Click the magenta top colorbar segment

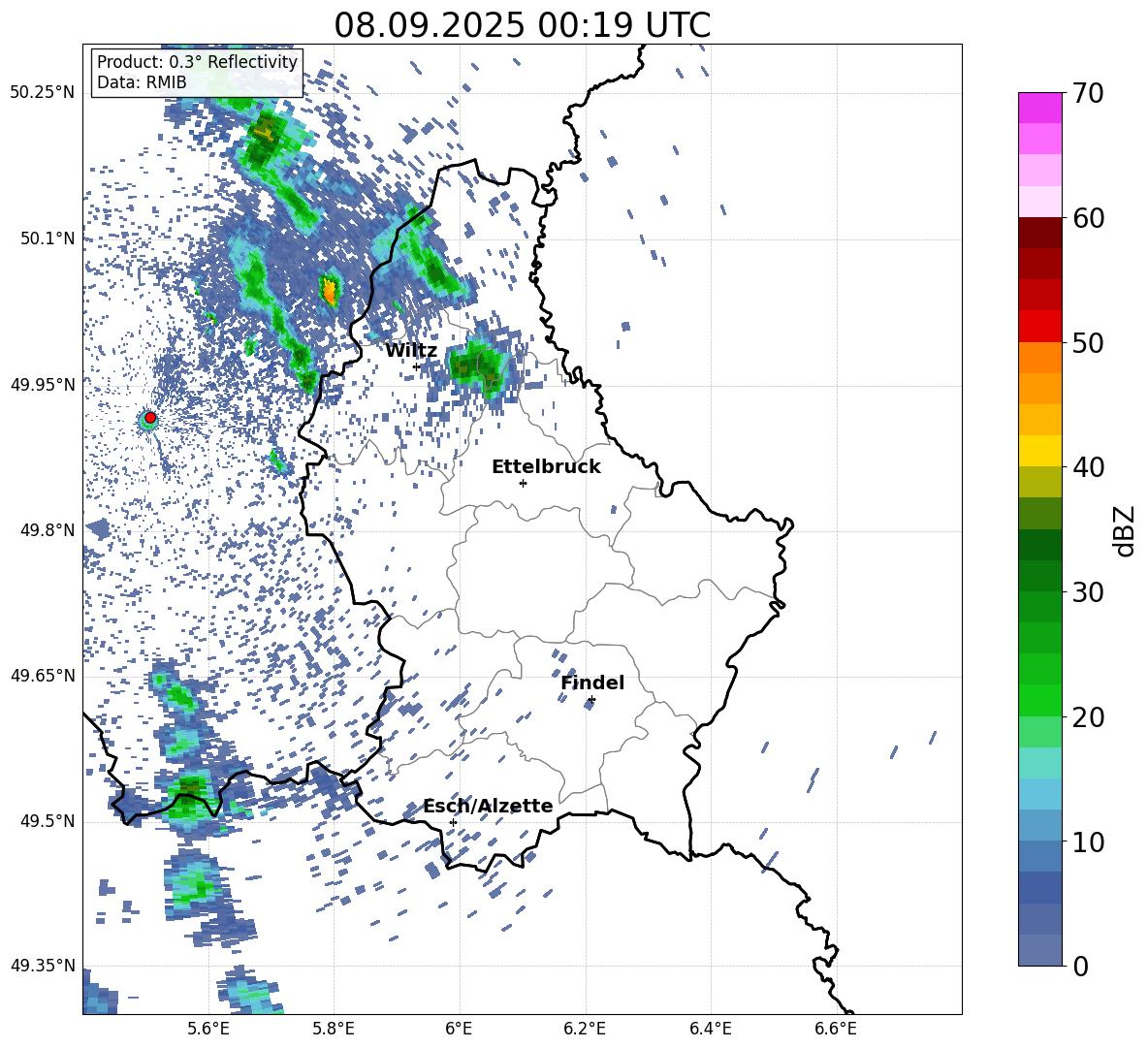click(1039, 109)
